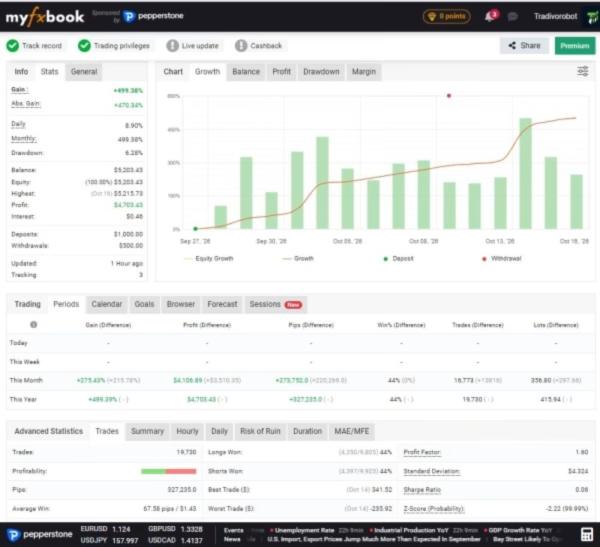Image resolution: width=600 pixels, height=547 pixels.
Task: Click the Standard Deviation link
Action: (432, 471)
